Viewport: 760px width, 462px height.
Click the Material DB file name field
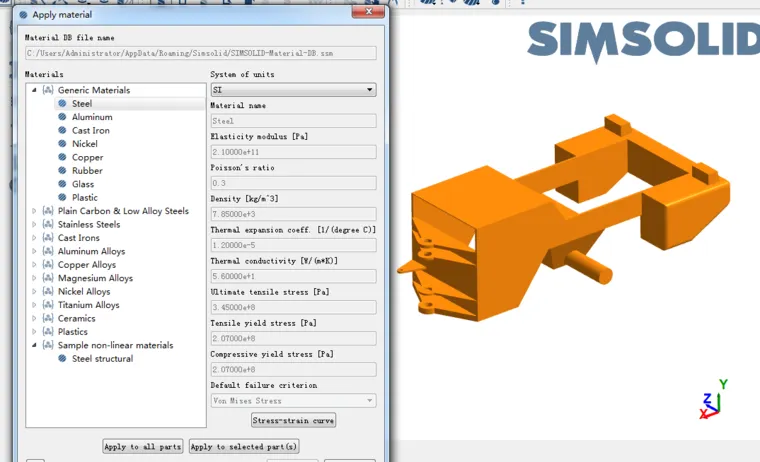[x=201, y=53]
